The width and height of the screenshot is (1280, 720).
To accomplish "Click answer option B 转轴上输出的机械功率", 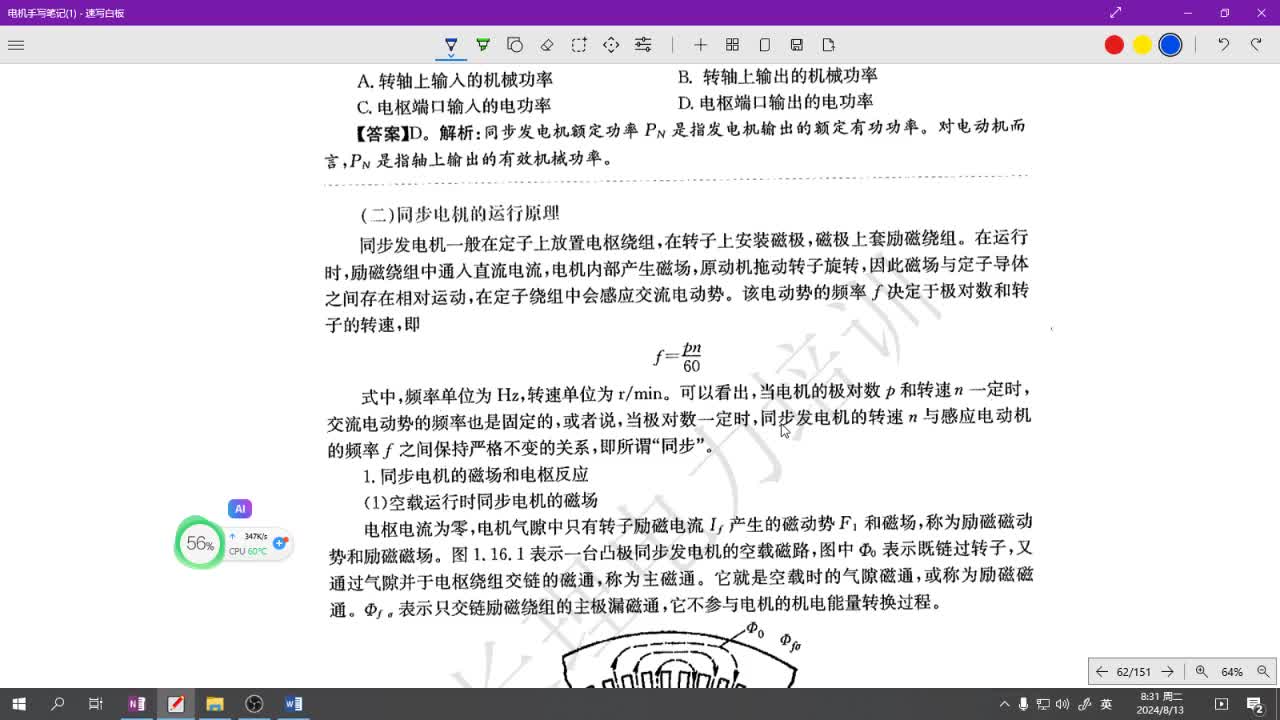I will pyautogui.click(x=778, y=76).
